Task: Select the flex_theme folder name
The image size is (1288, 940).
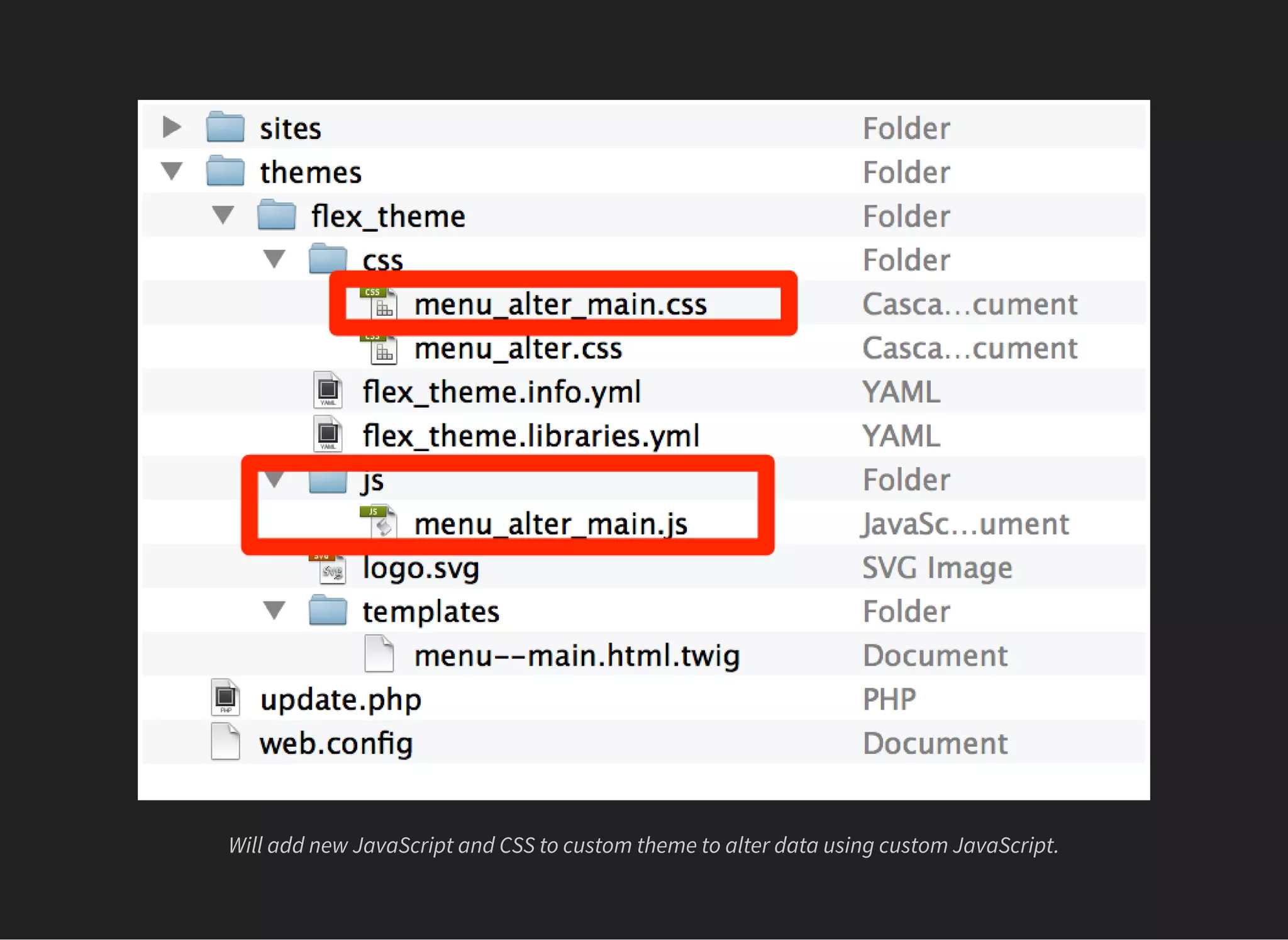Action: click(x=388, y=216)
